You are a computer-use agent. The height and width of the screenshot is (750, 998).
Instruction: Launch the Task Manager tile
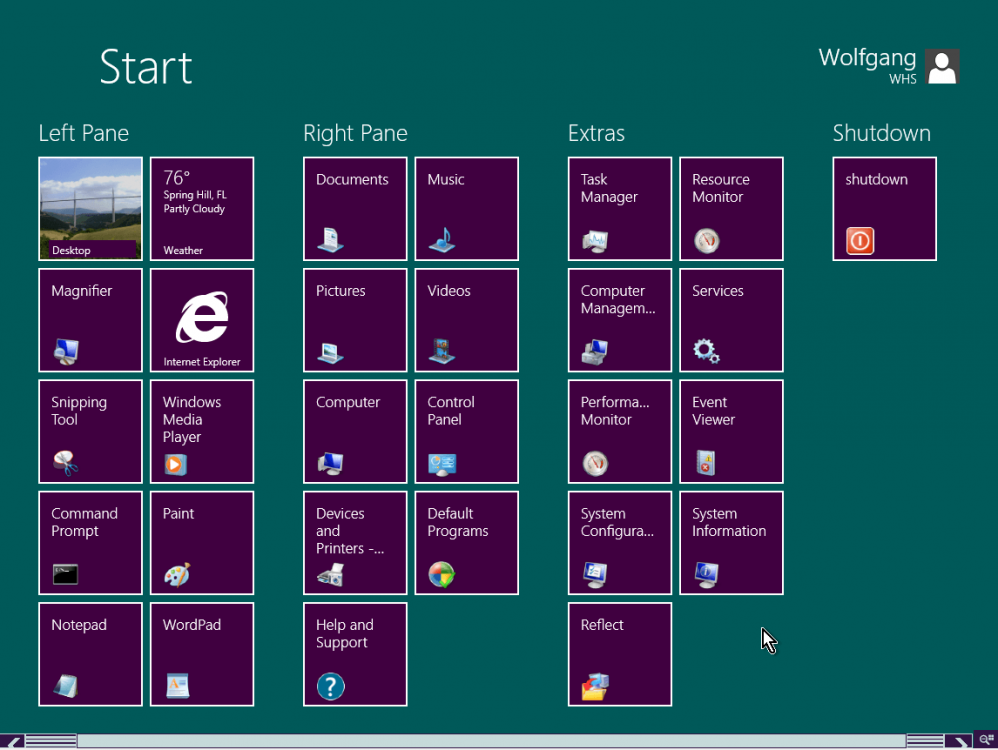[619, 208]
